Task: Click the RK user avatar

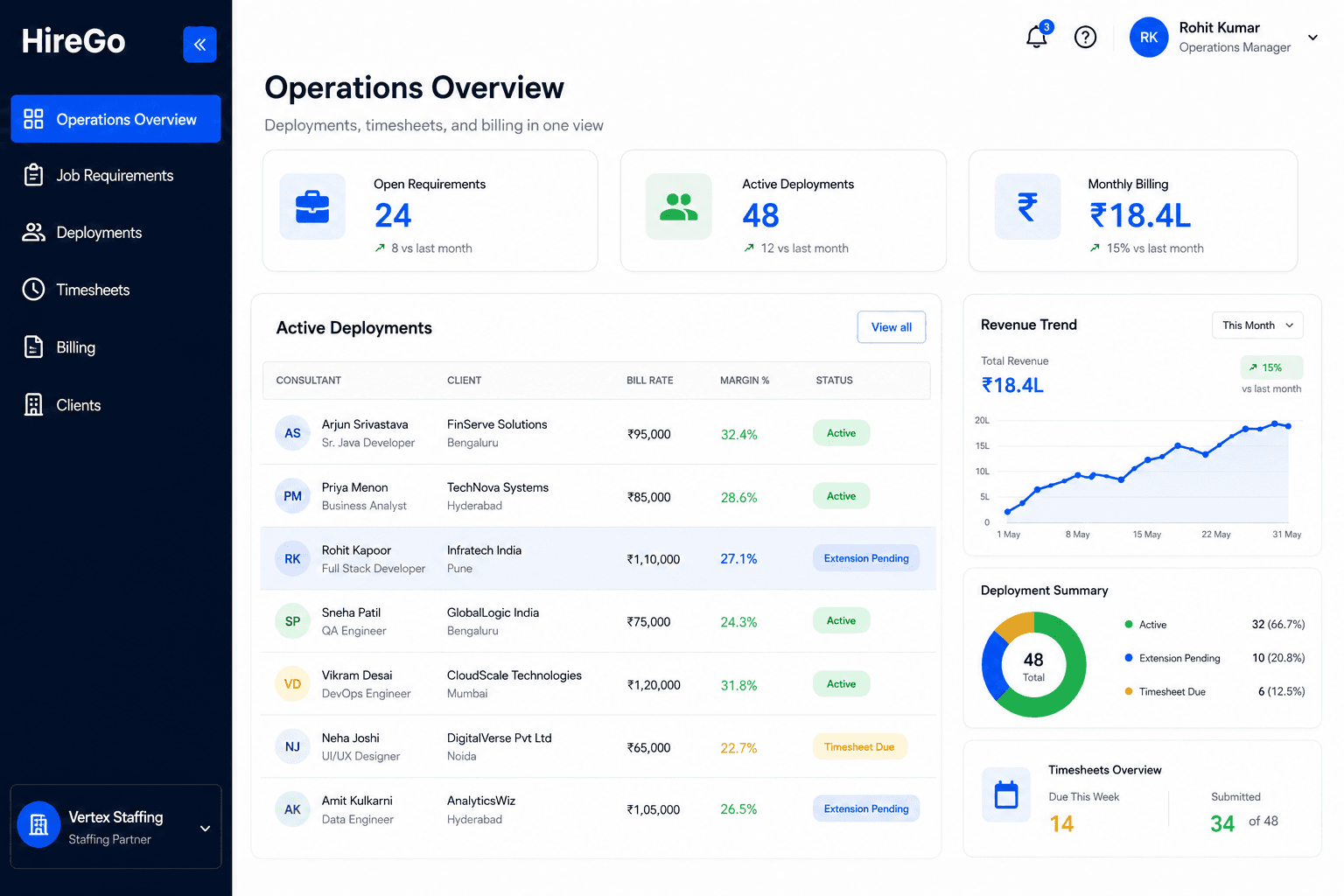Action: [x=1149, y=38]
